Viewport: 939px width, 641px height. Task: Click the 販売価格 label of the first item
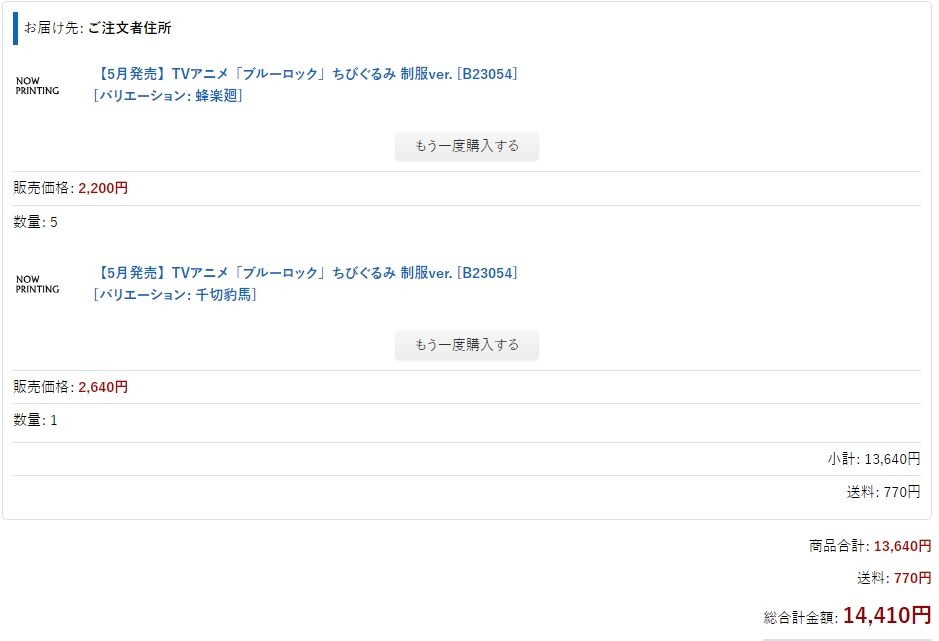point(41,188)
